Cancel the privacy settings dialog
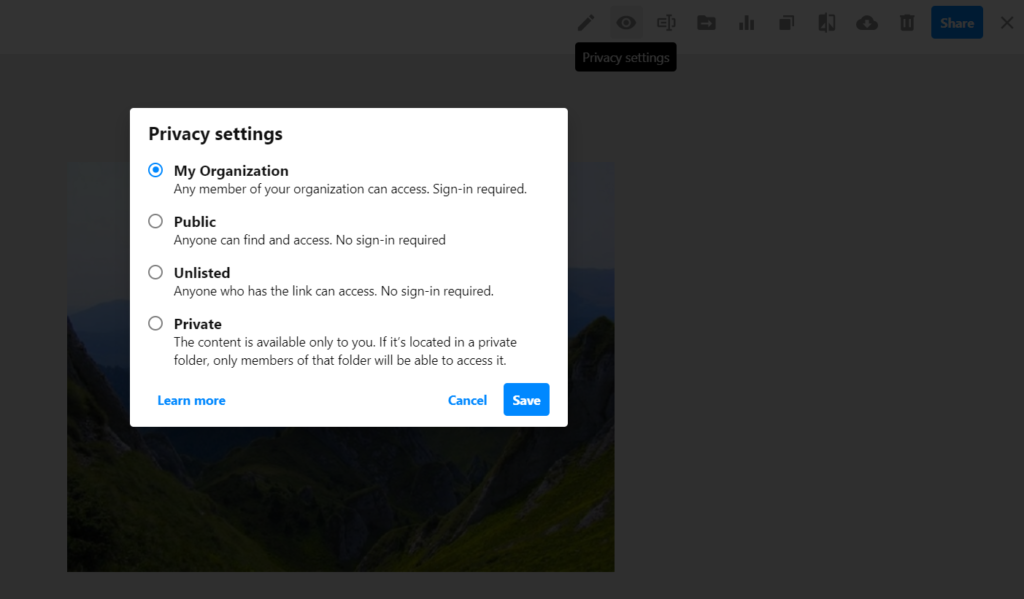1024x599 pixels. (x=467, y=400)
